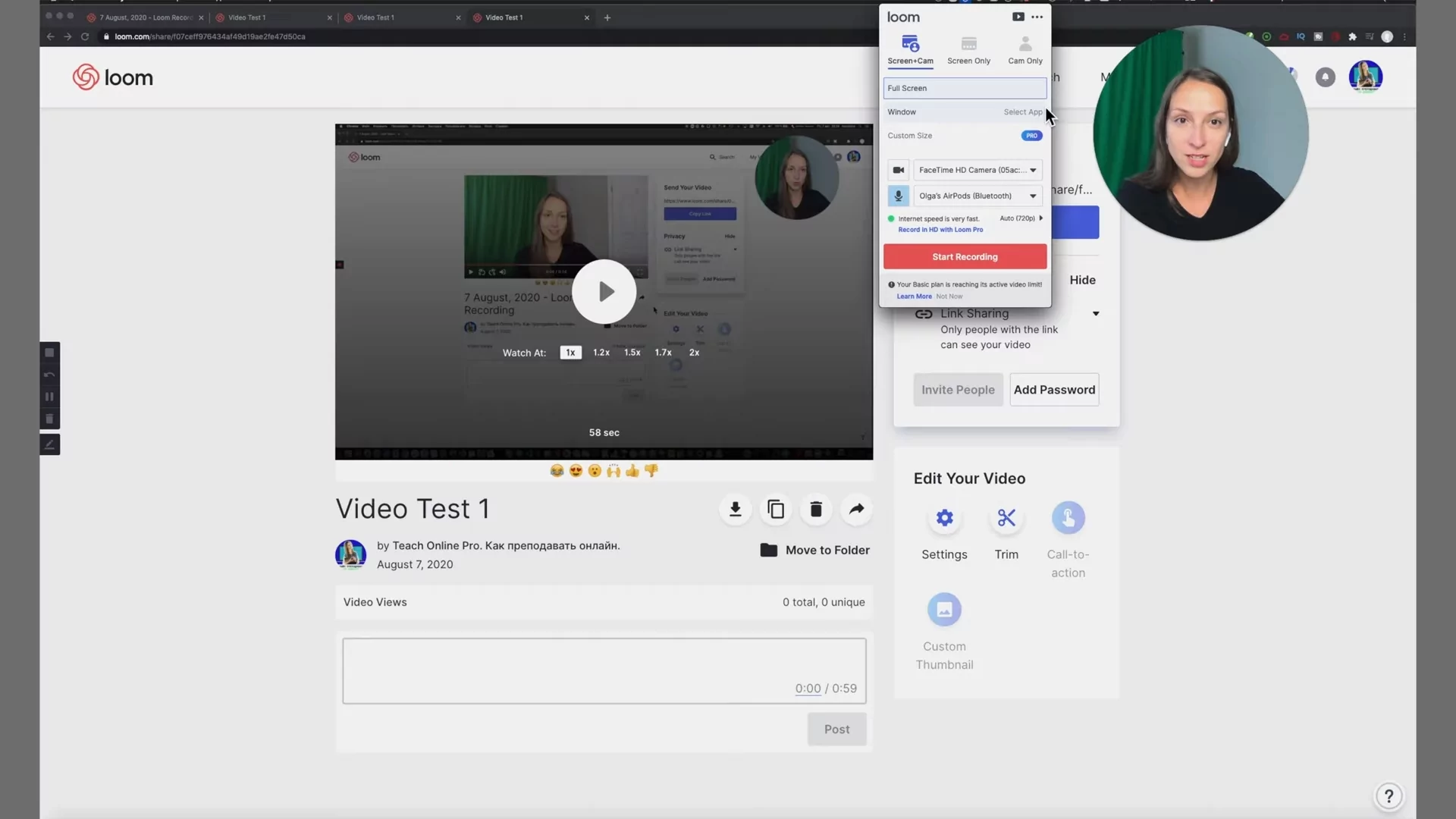This screenshot has height=819, width=1456.
Task: Open the FaceTime HD Camera dropdown
Action: click(x=977, y=170)
